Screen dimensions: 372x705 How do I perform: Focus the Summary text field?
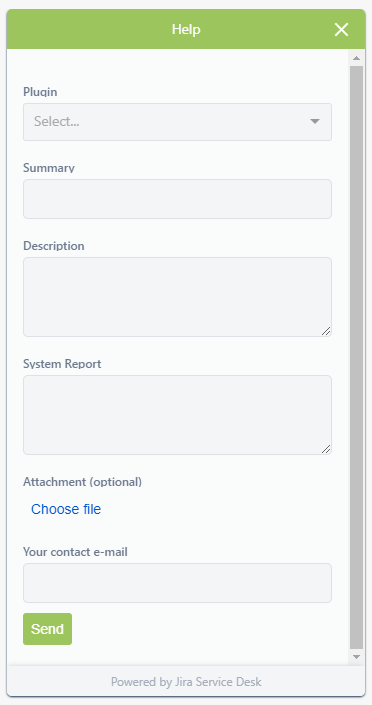pos(177,199)
